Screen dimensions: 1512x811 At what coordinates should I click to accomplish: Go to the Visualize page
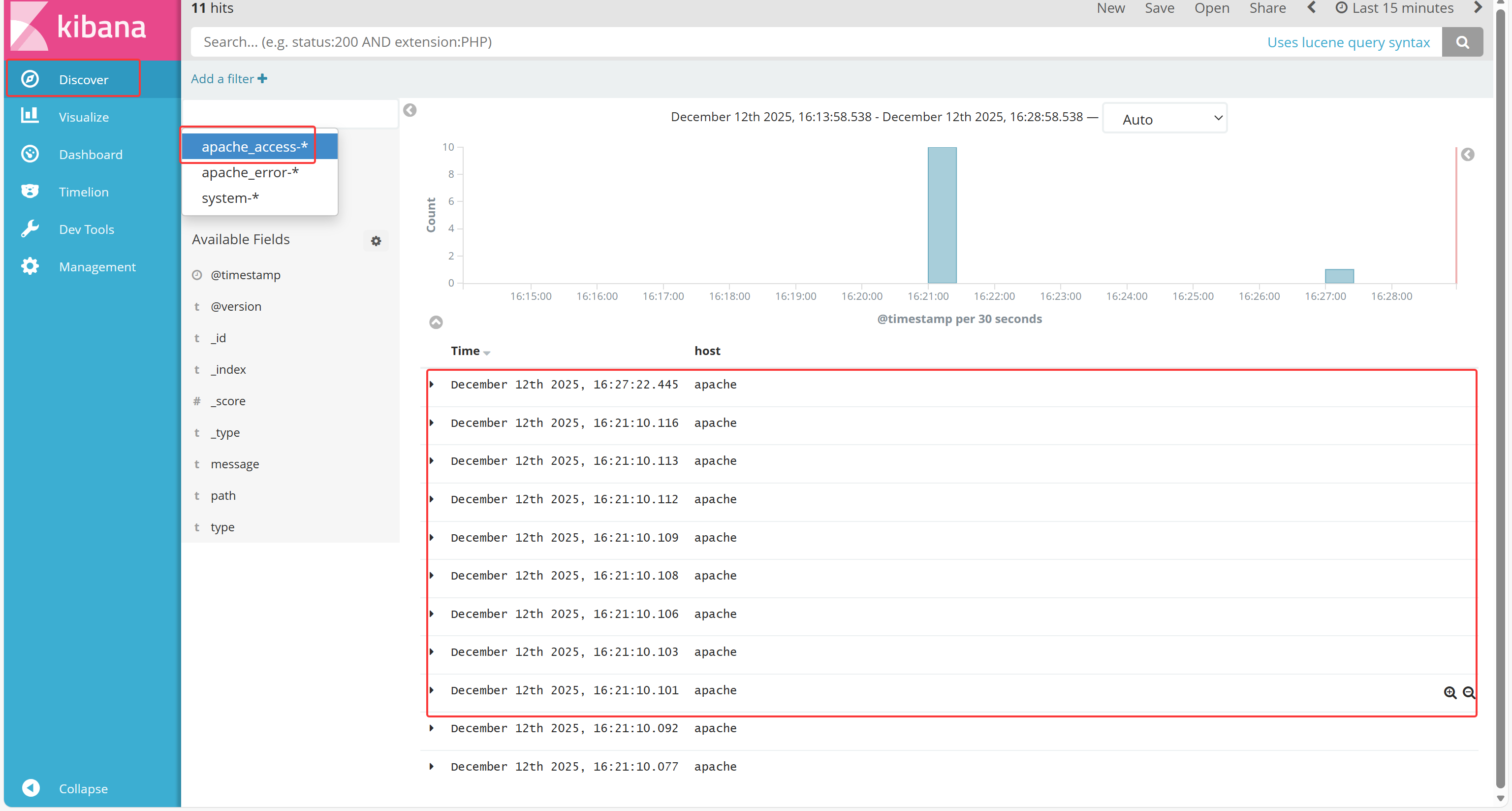click(84, 117)
